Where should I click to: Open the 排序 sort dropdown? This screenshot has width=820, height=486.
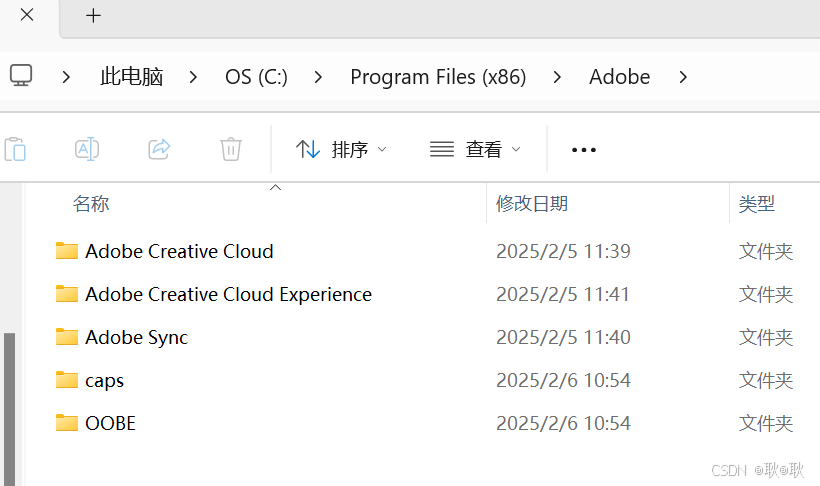[341, 150]
